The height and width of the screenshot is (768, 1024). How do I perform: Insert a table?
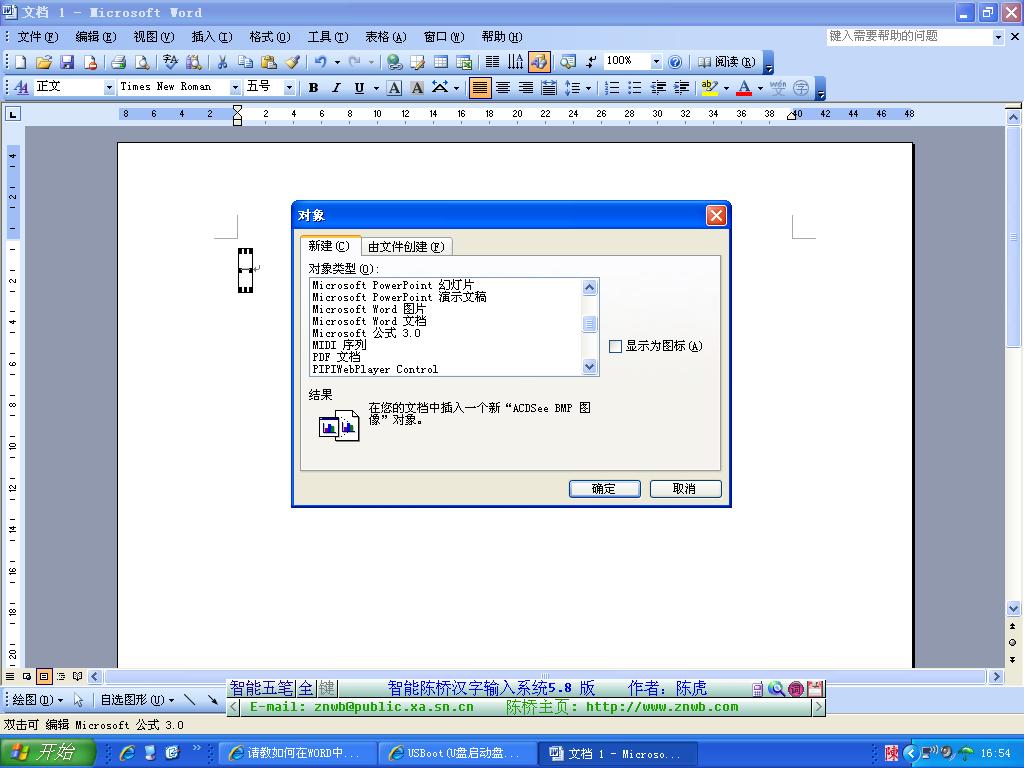click(x=441, y=62)
